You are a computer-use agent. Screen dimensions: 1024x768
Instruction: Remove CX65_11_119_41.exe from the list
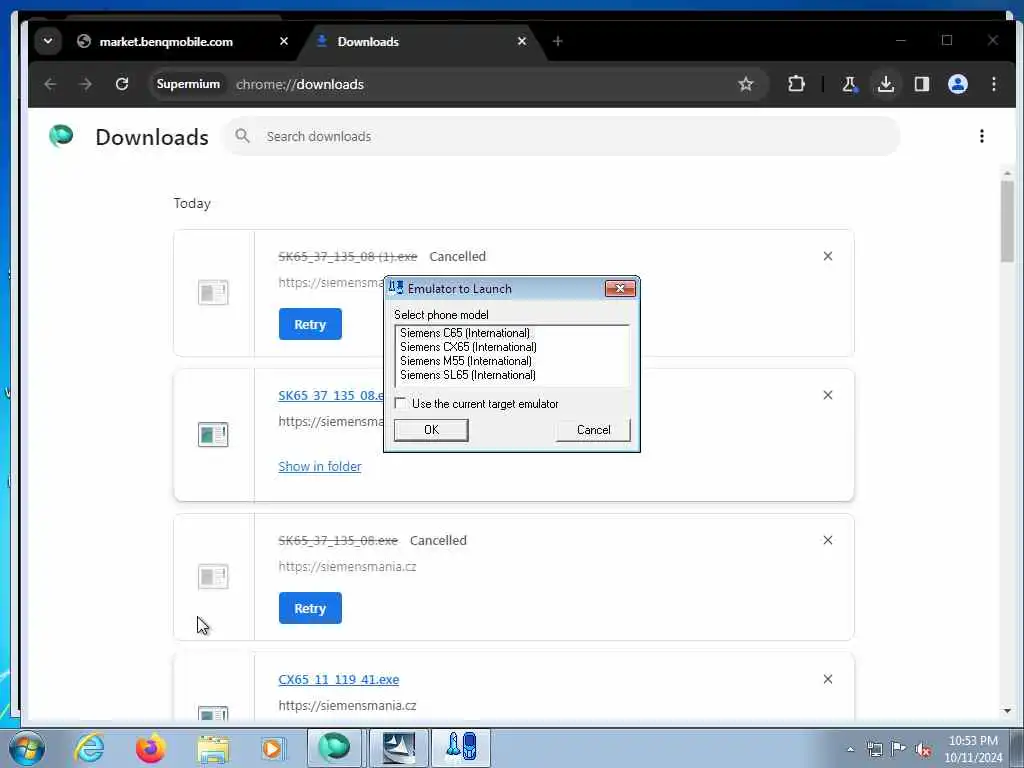click(827, 679)
